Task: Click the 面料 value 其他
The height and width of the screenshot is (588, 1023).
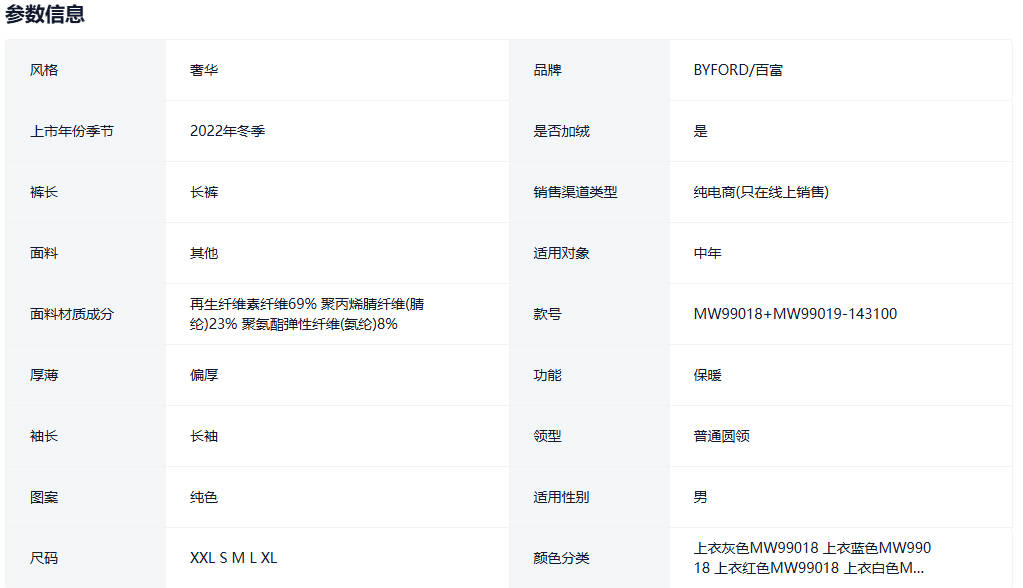Action: click(204, 253)
